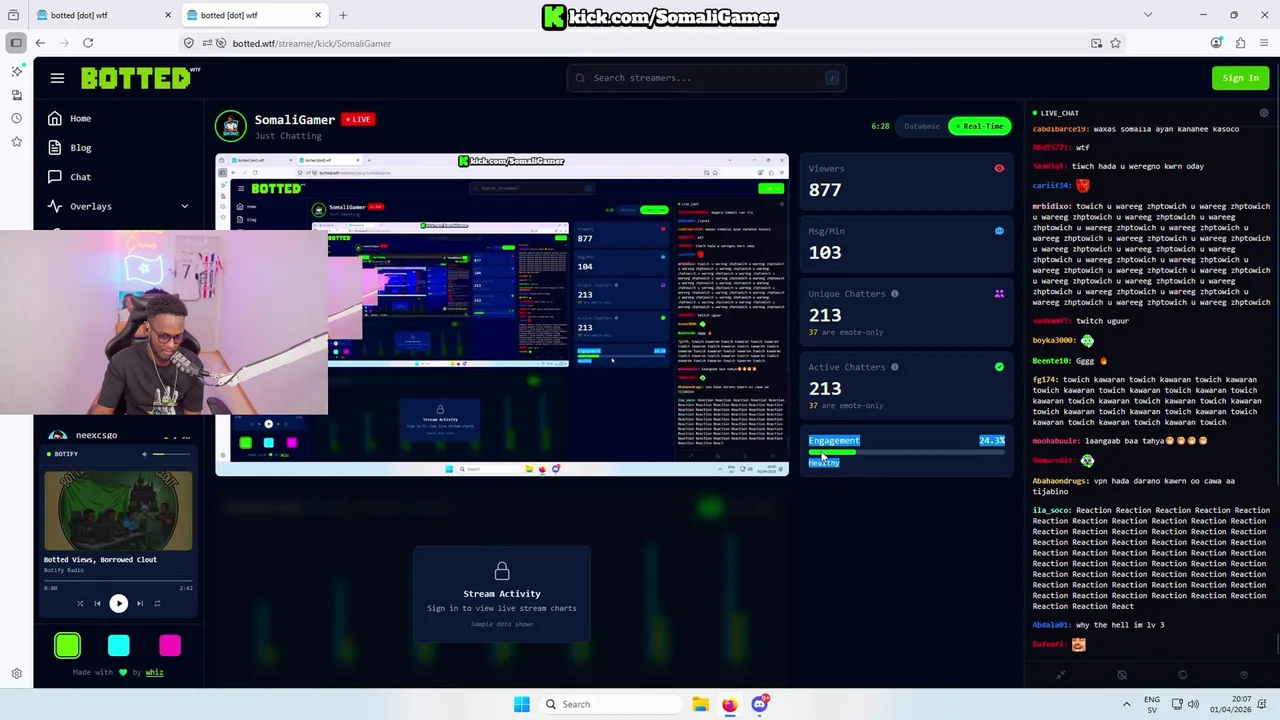Open the browser profile account icon
The width and height of the screenshot is (1280, 720).
[x=1216, y=43]
